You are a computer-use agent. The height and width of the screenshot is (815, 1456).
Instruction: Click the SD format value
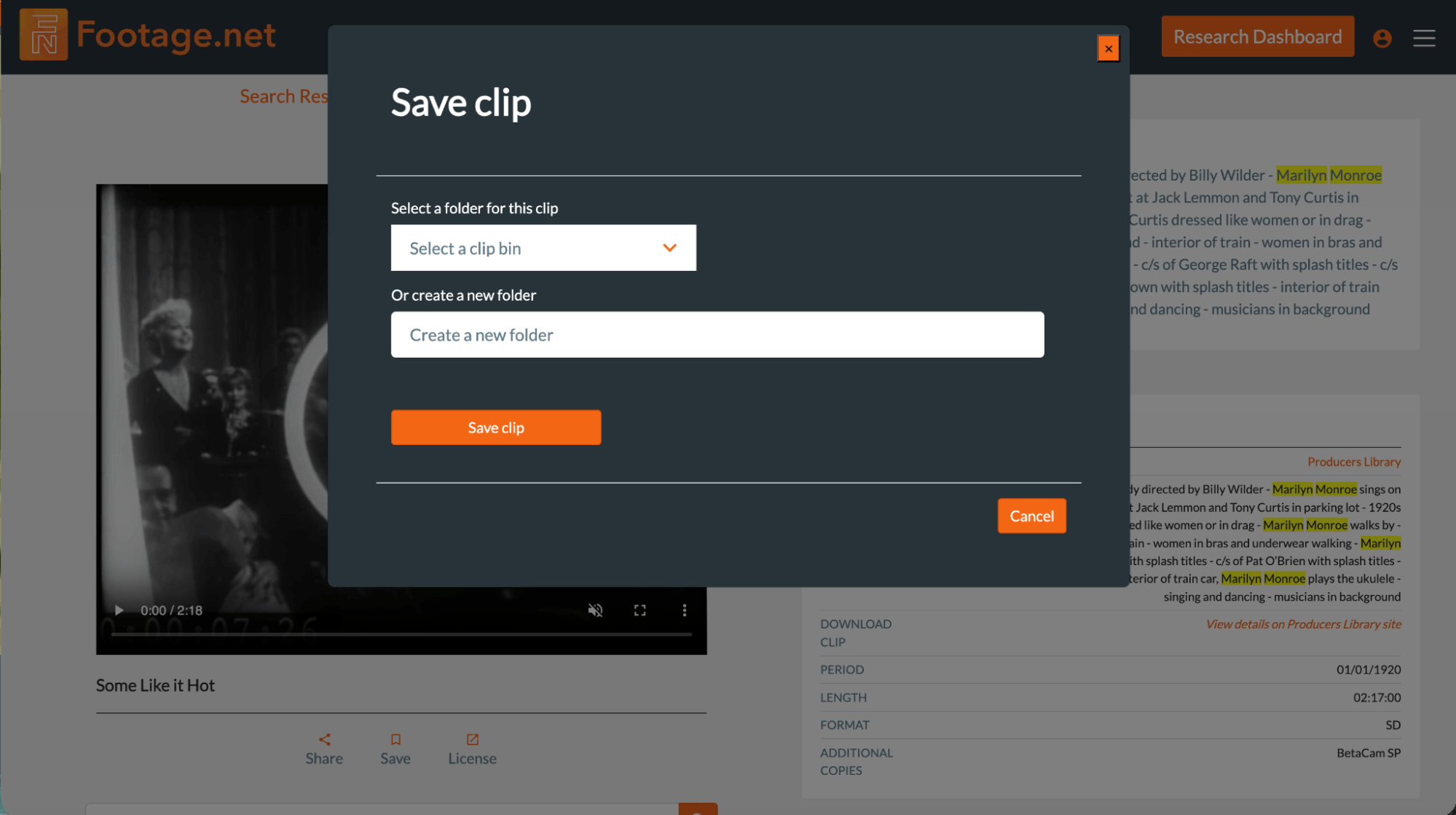(x=1393, y=725)
